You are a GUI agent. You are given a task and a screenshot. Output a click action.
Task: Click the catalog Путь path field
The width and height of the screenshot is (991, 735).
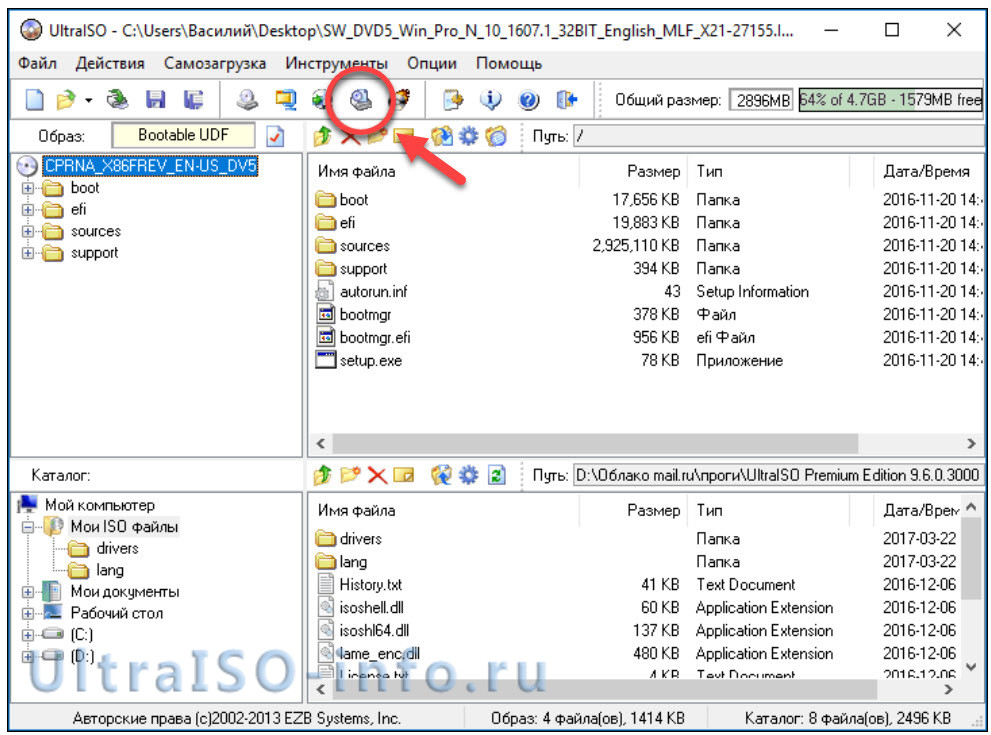pos(779,475)
